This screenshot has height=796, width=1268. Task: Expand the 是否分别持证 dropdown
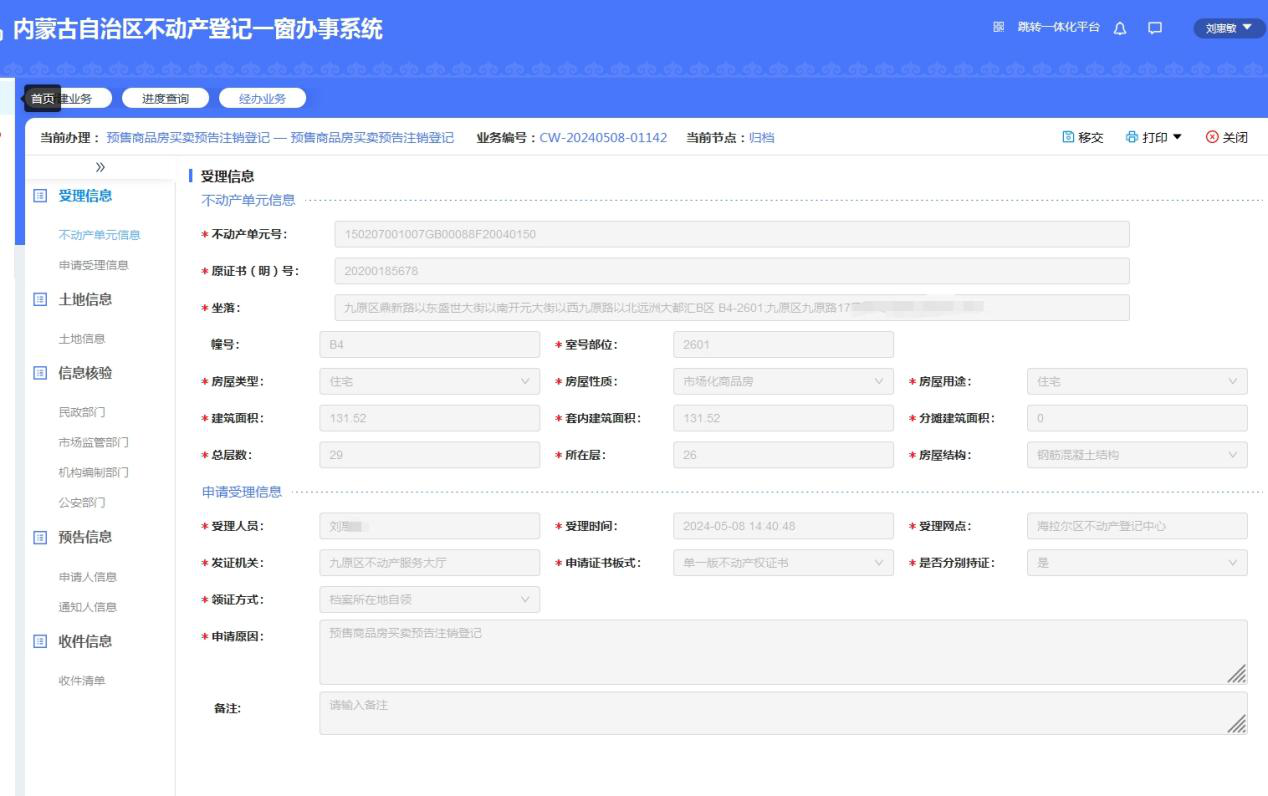coord(1137,563)
